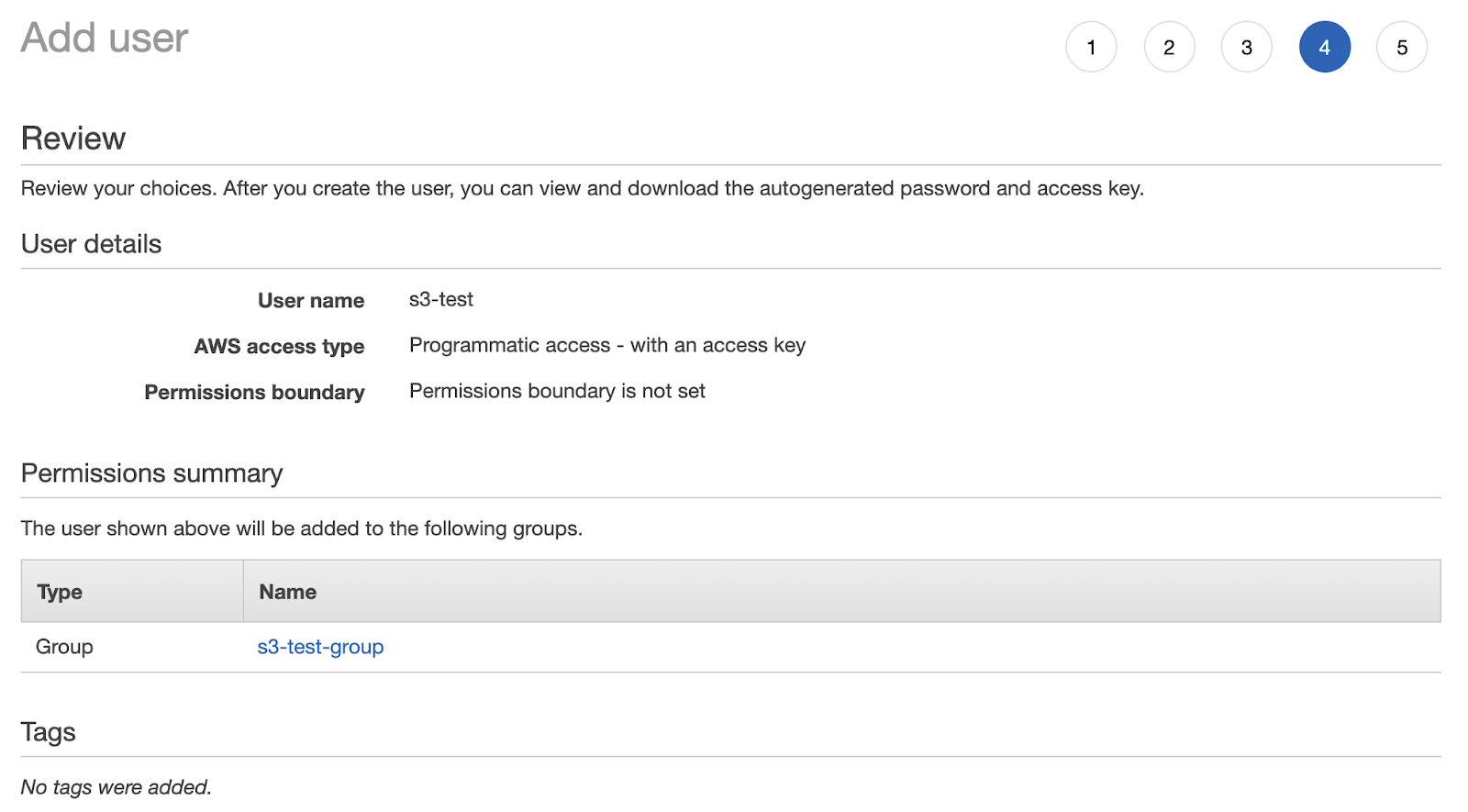The image size is (1468, 812).
Task: Select the user name value s3-test
Action: coord(441,299)
